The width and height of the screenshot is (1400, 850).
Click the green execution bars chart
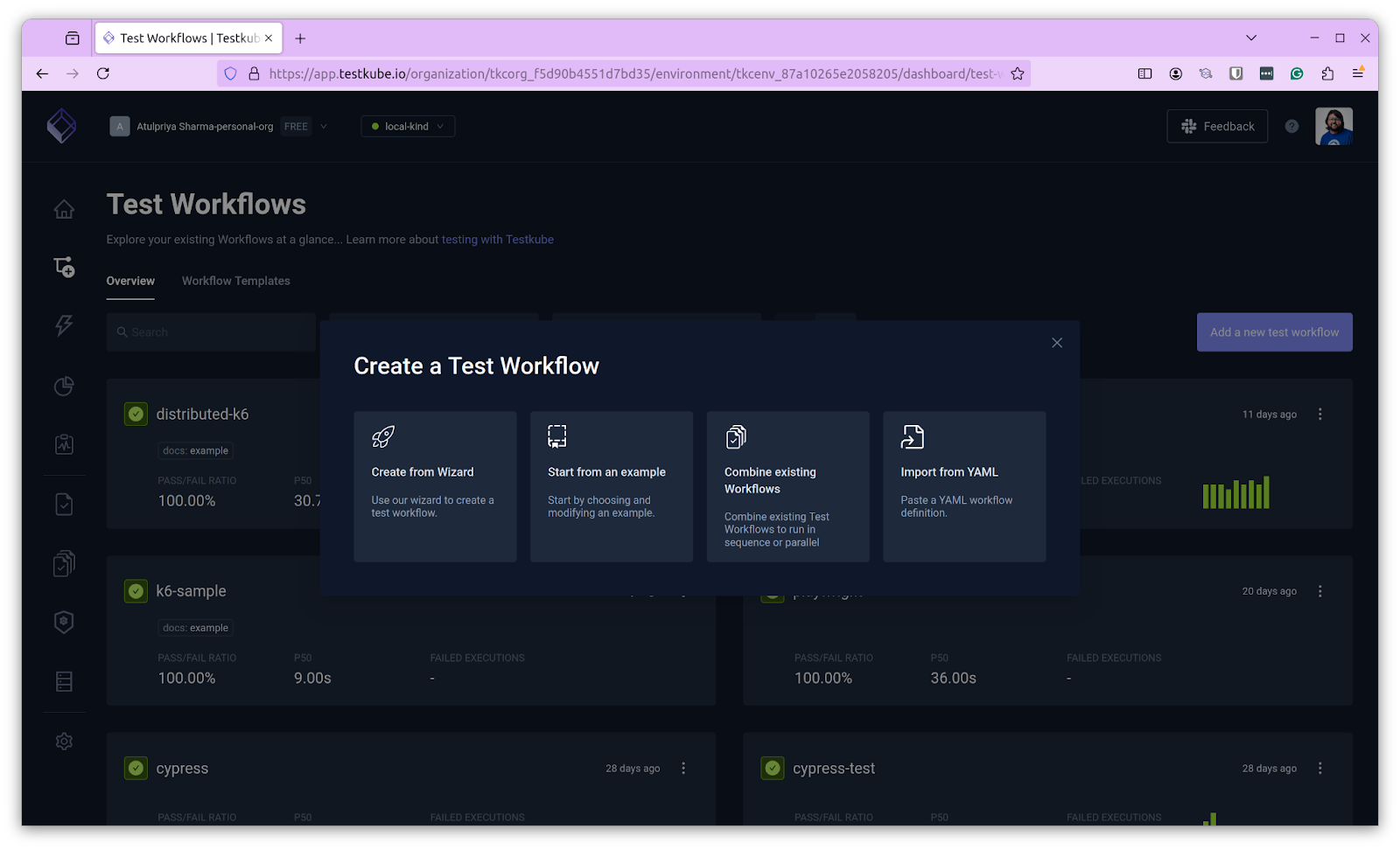tap(1235, 493)
